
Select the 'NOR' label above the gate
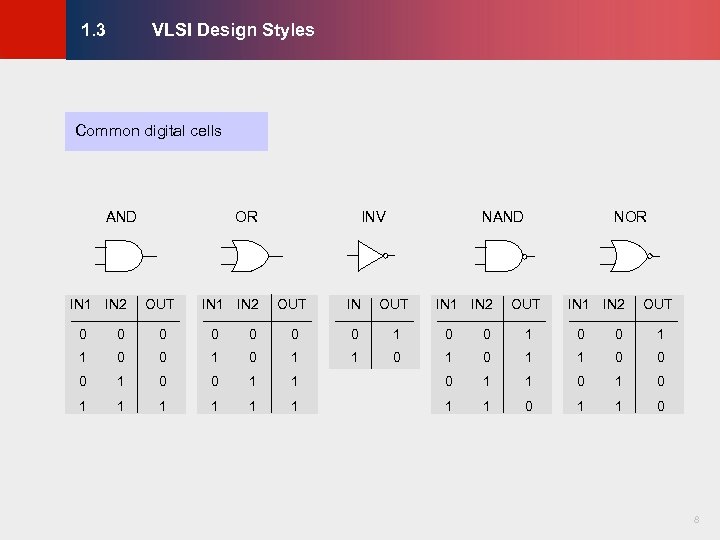(x=630, y=217)
